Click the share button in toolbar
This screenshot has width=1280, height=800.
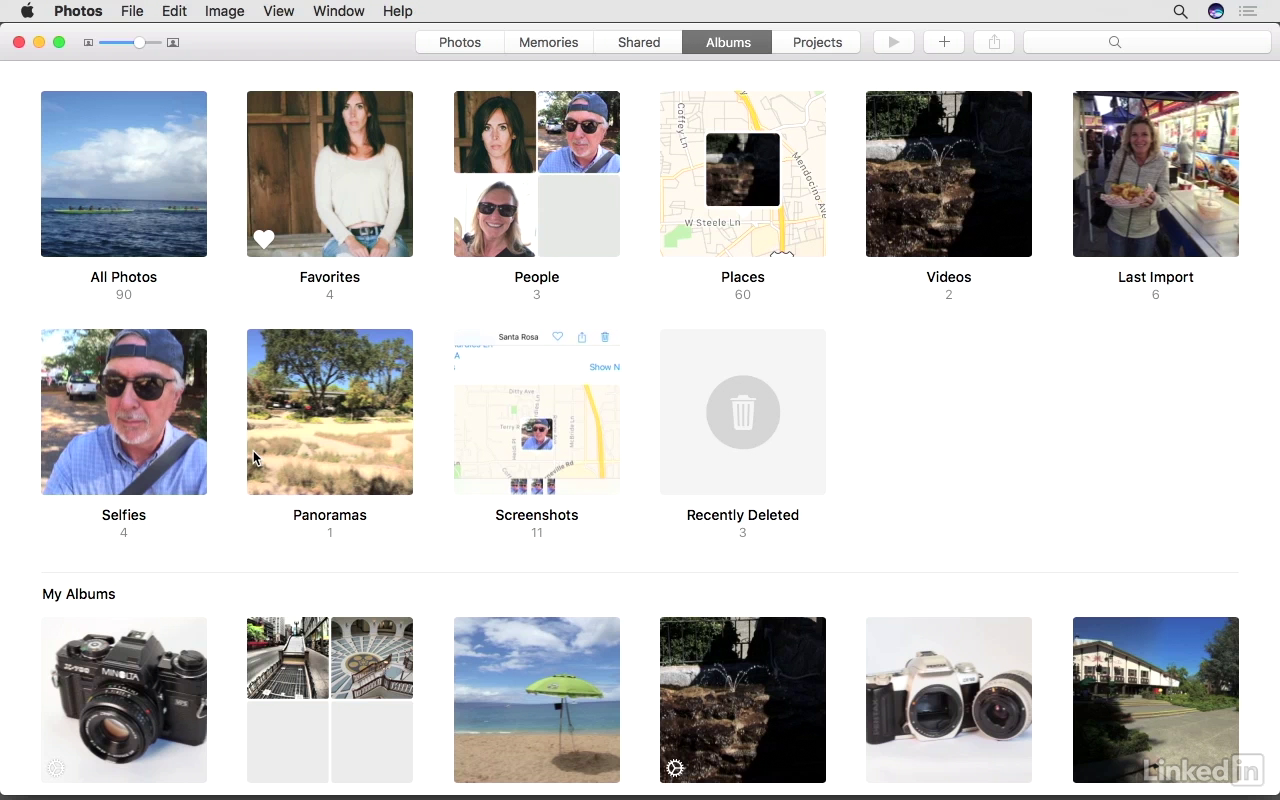994,42
